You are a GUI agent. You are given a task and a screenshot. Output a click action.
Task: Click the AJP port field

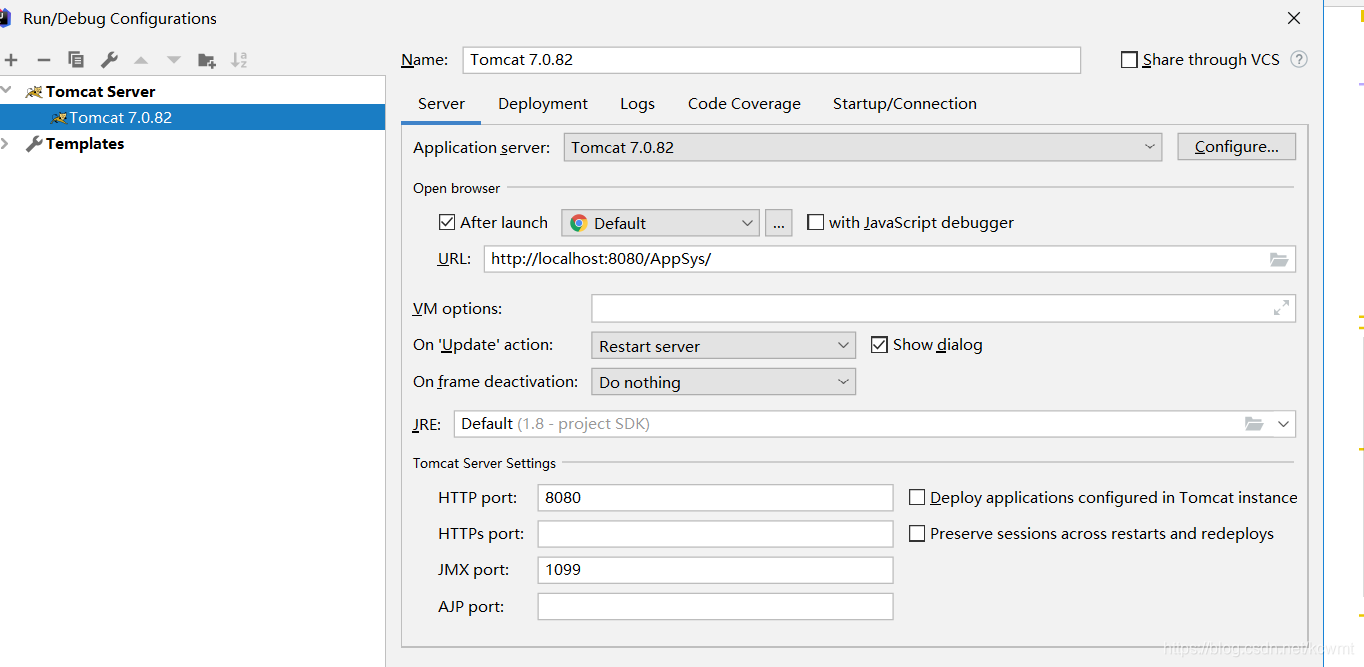715,606
